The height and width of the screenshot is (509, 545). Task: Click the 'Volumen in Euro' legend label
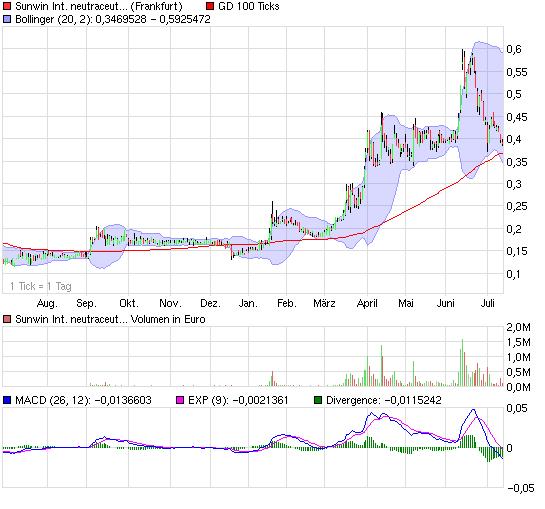168,319
